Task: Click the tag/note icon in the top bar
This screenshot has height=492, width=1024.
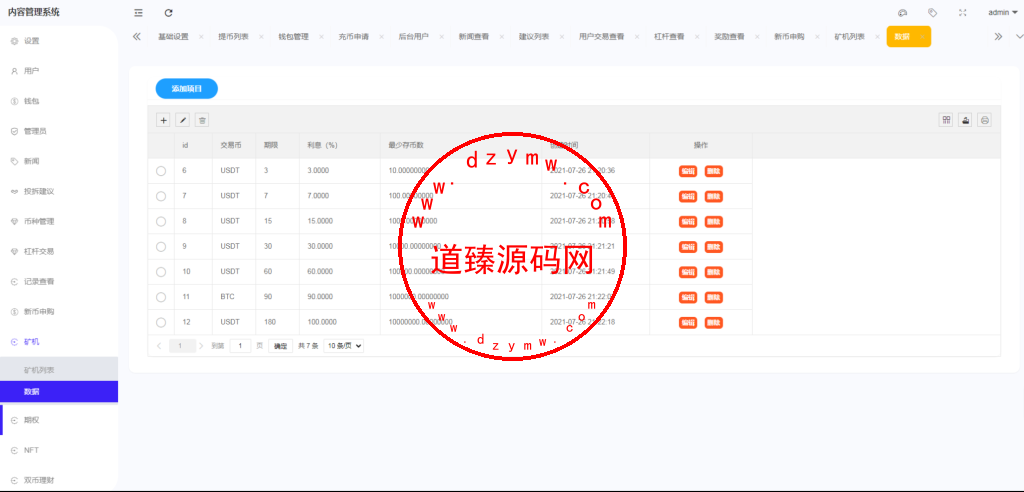Action: [933, 12]
